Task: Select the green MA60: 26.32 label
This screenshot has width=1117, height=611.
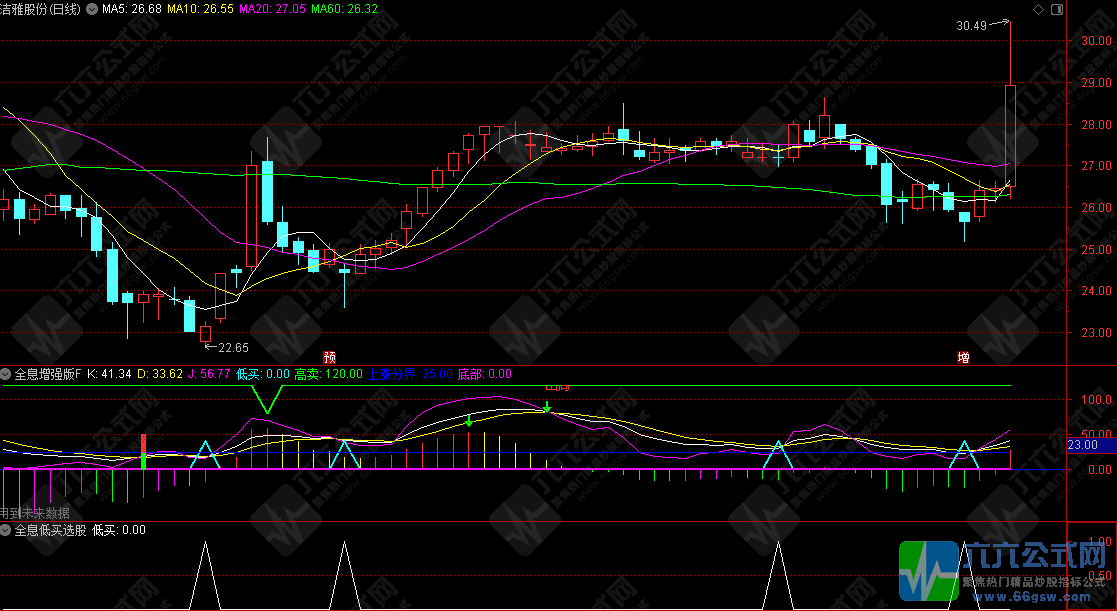Action: [344, 9]
